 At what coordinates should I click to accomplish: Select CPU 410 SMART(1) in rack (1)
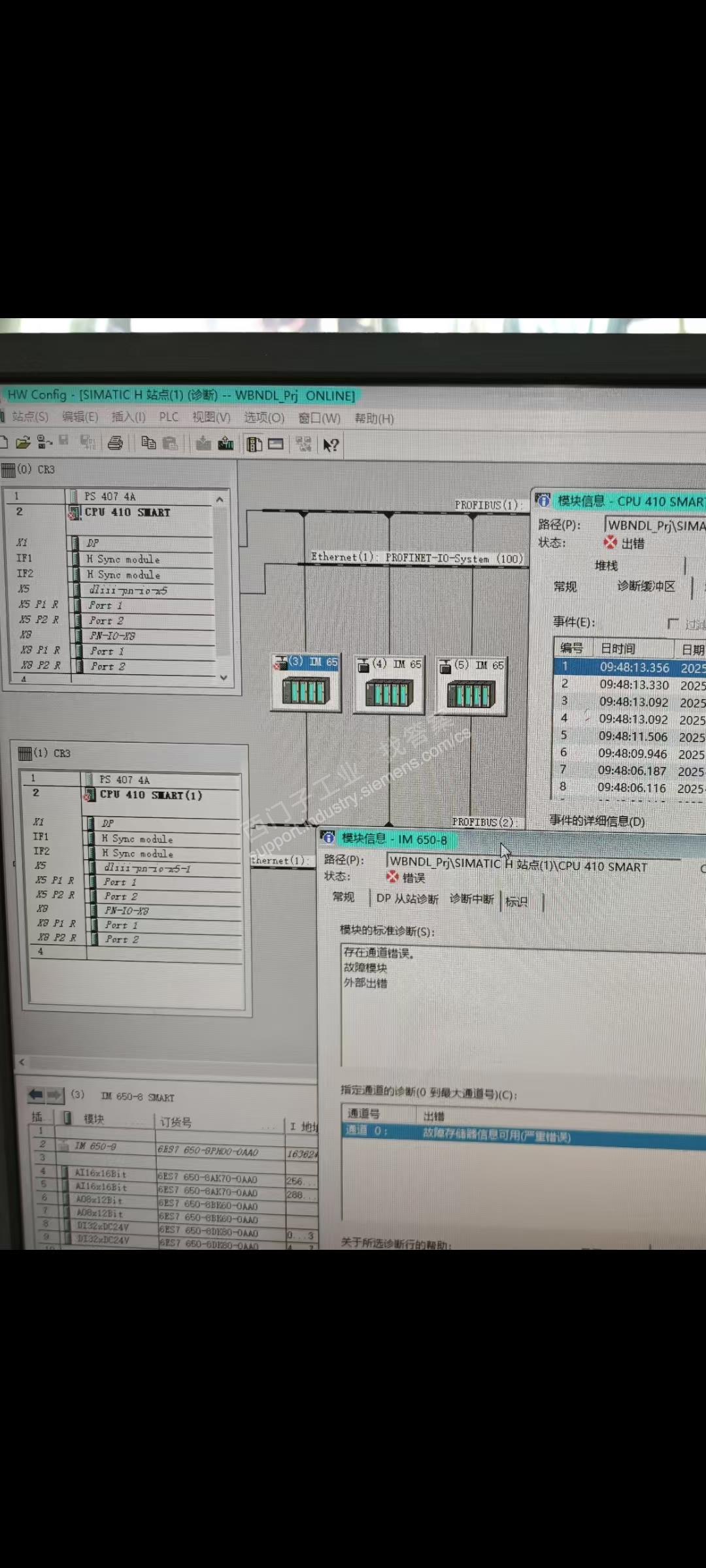[x=151, y=795]
